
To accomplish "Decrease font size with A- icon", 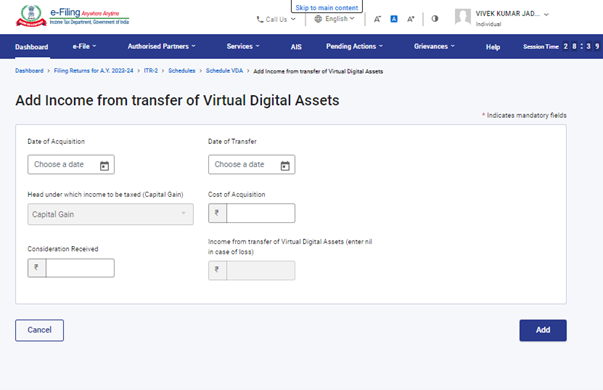I will (x=377, y=19).
